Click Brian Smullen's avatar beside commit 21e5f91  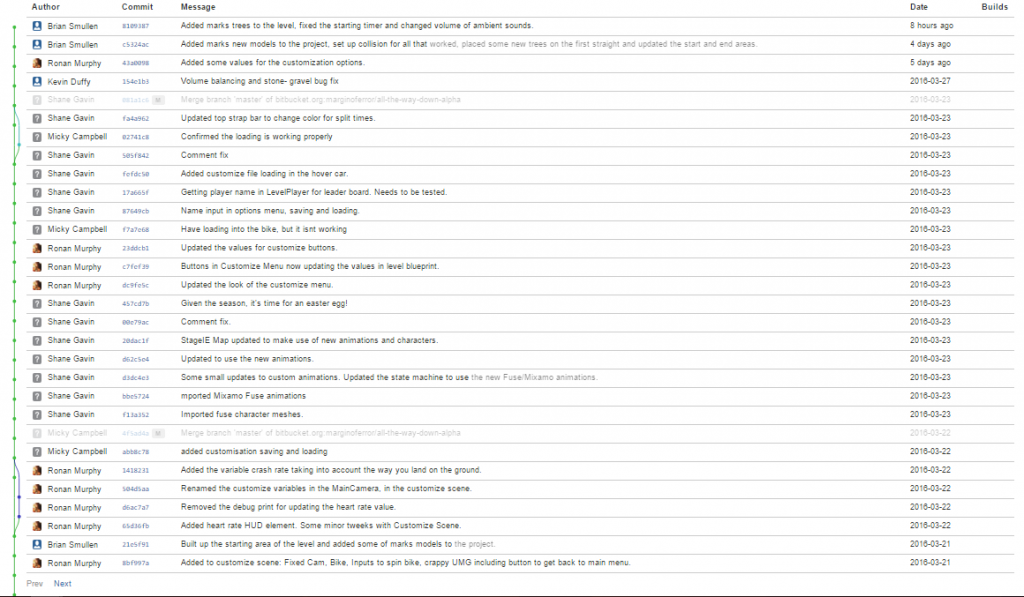tap(37, 544)
